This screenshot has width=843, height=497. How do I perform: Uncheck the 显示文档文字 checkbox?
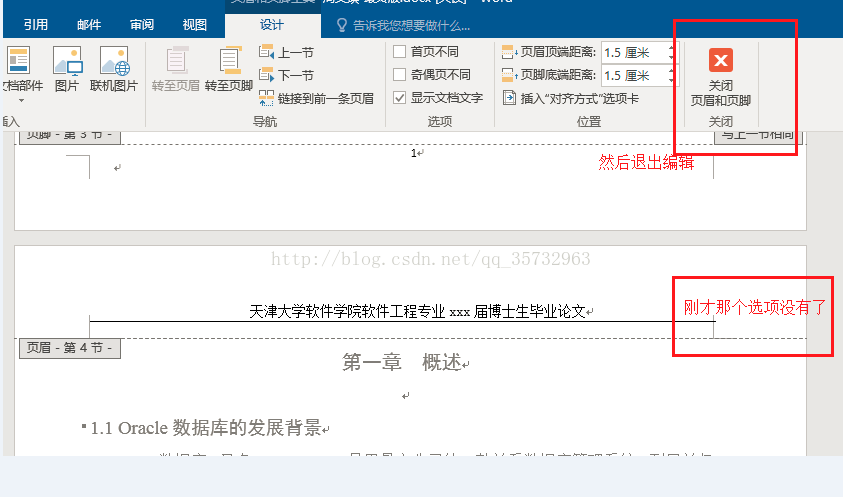click(399, 97)
